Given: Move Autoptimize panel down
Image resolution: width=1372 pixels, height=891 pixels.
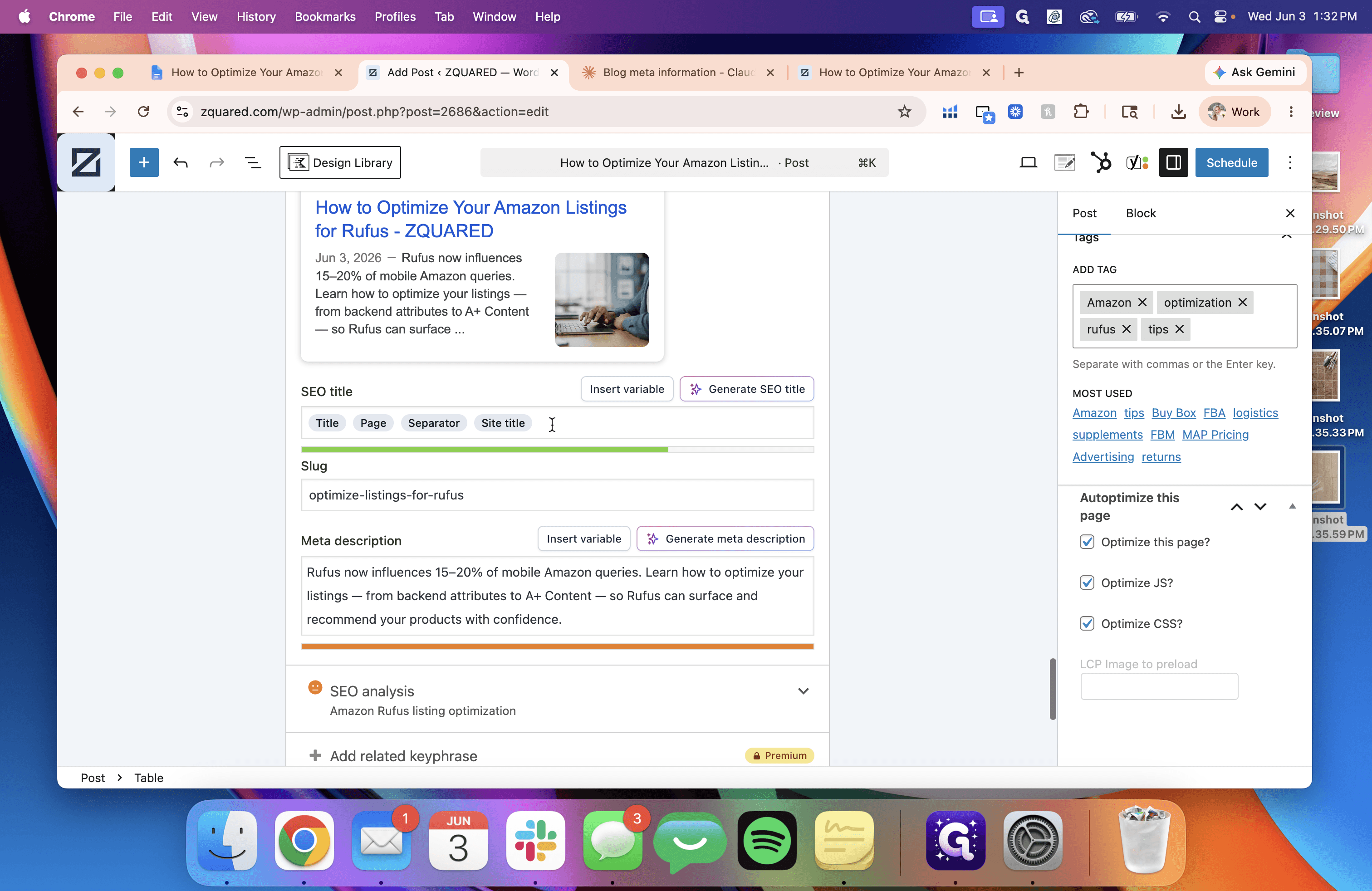Looking at the screenshot, I should [1260, 507].
